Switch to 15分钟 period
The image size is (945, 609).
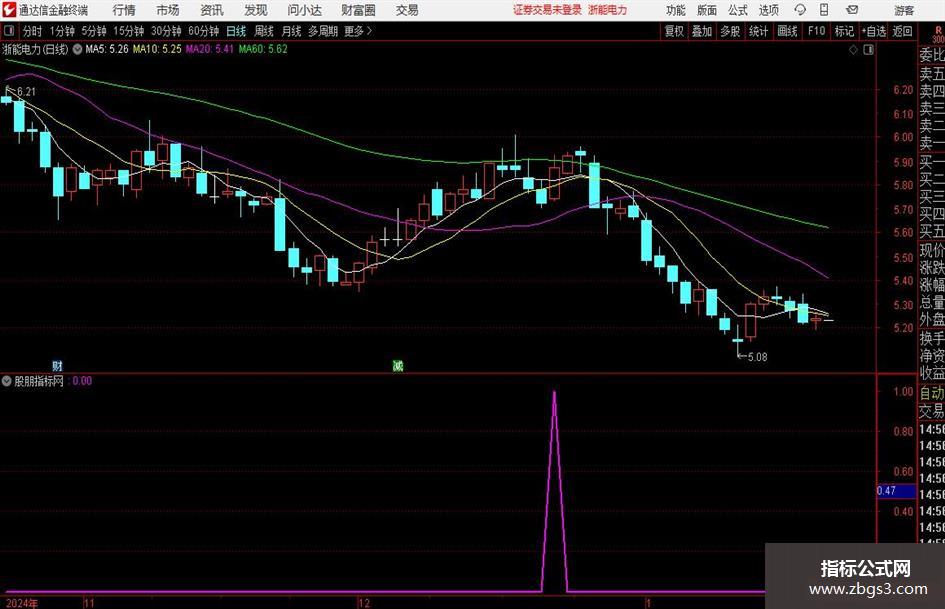pos(128,31)
